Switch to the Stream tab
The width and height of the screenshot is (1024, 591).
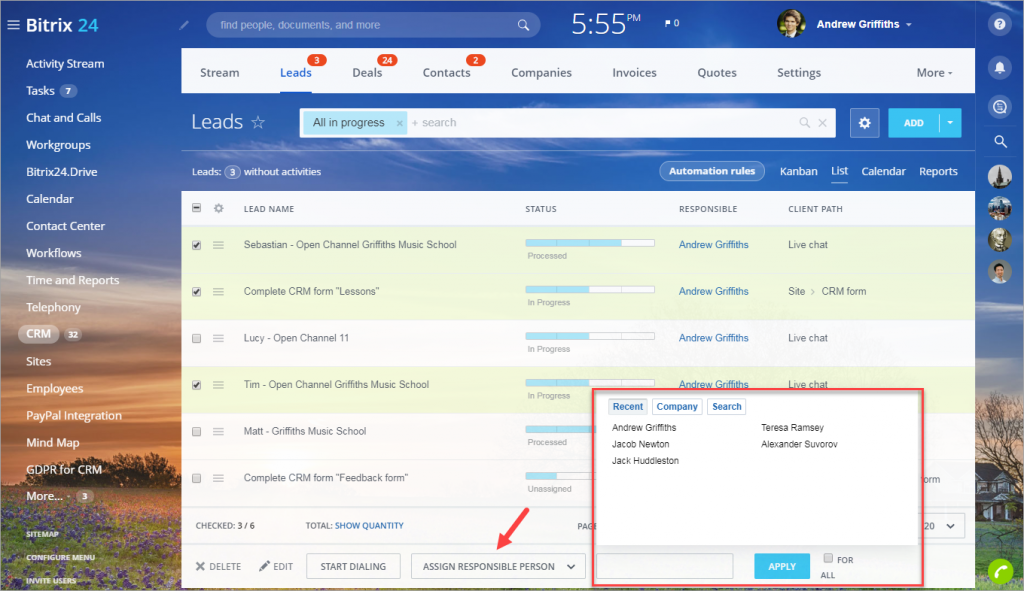click(x=219, y=72)
